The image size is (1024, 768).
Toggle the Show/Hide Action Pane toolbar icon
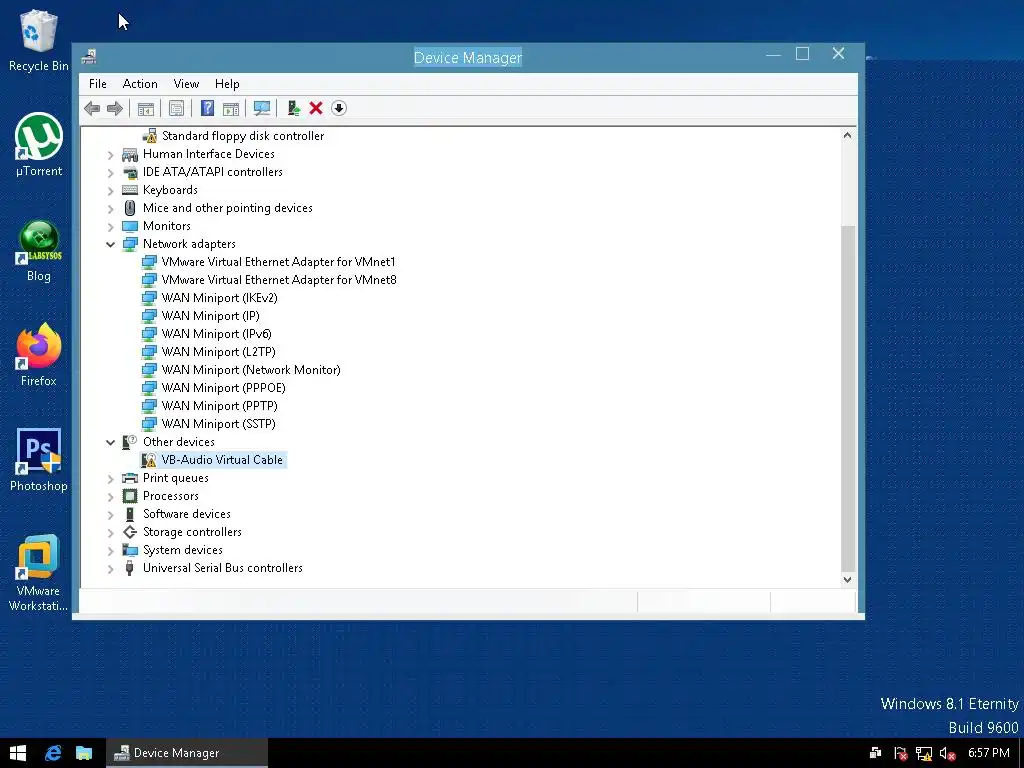point(231,108)
